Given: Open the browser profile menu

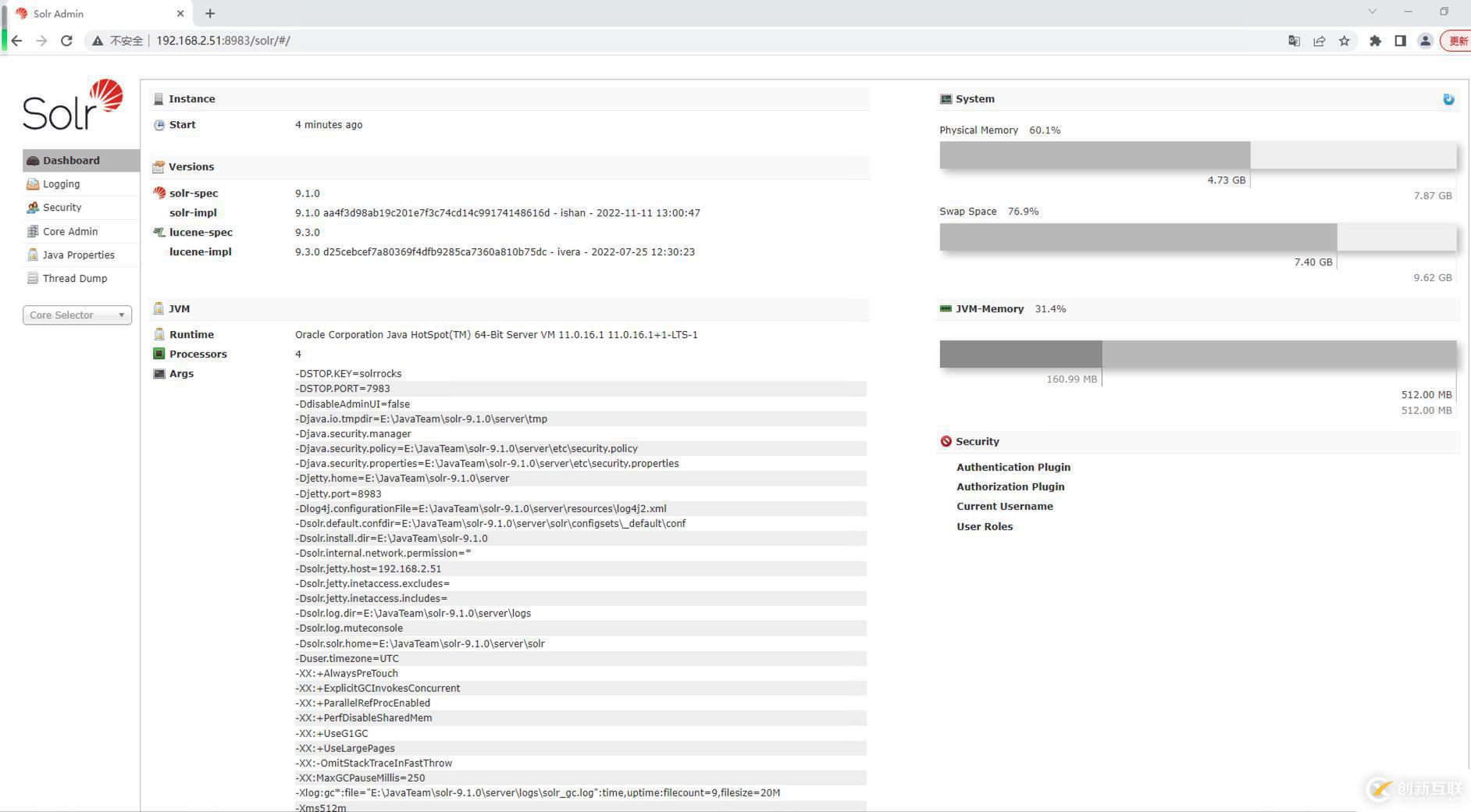Looking at the screenshot, I should [1425, 41].
